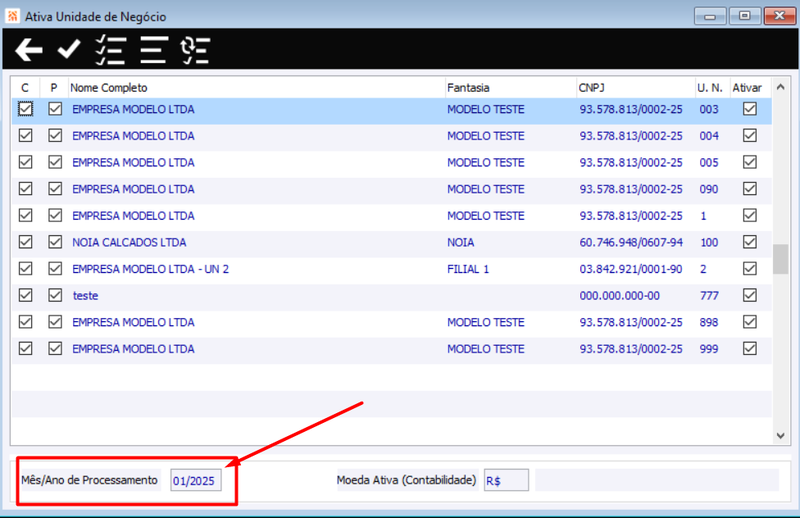Click unit number 999 cell
Viewport: 800px width, 518px height.
pyautogui.click(x=709, y=349)
